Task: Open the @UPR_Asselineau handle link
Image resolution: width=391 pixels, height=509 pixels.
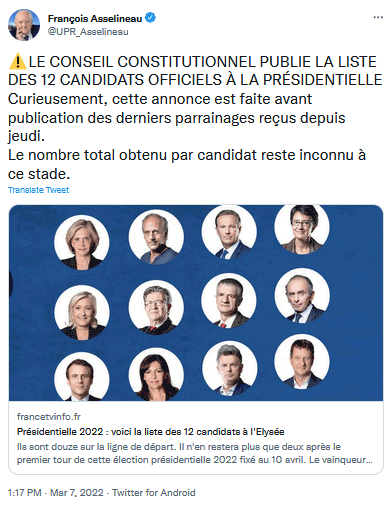Action: (x=88, y=32)
